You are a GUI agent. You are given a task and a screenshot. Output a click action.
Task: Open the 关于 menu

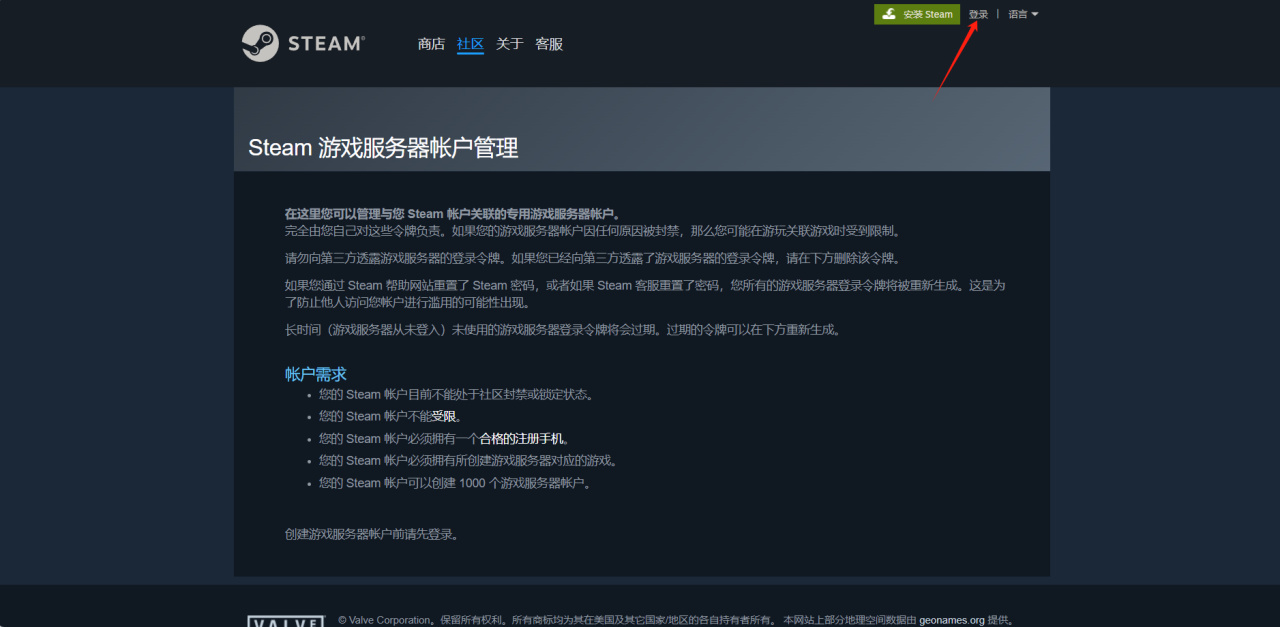pyautogui.click(x=510, y=44)
